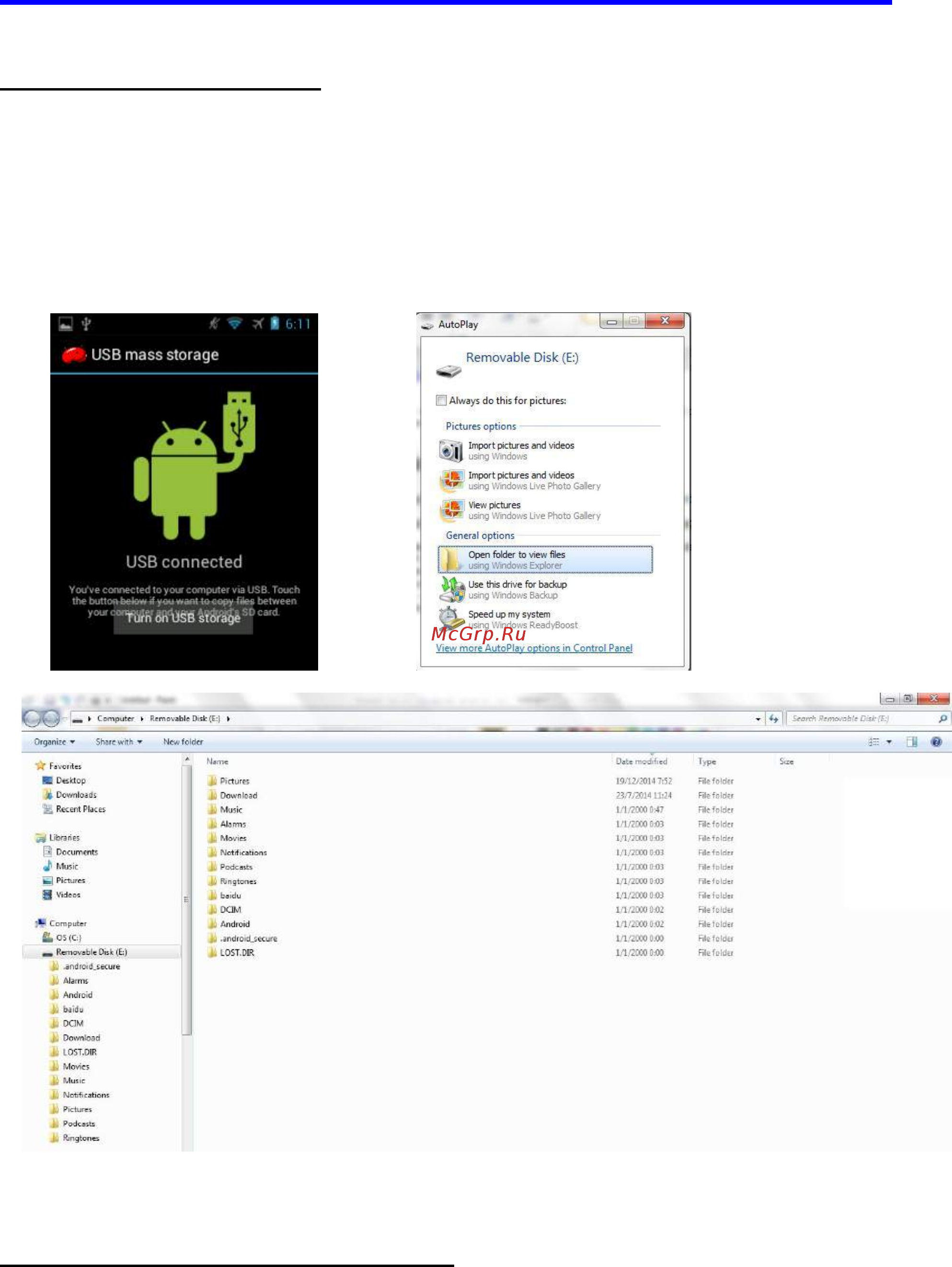This screenshot has height=1267, width=952.
Task: Click the Removable Disk drive icon in AutoPlay
Action: click(448, 372)
